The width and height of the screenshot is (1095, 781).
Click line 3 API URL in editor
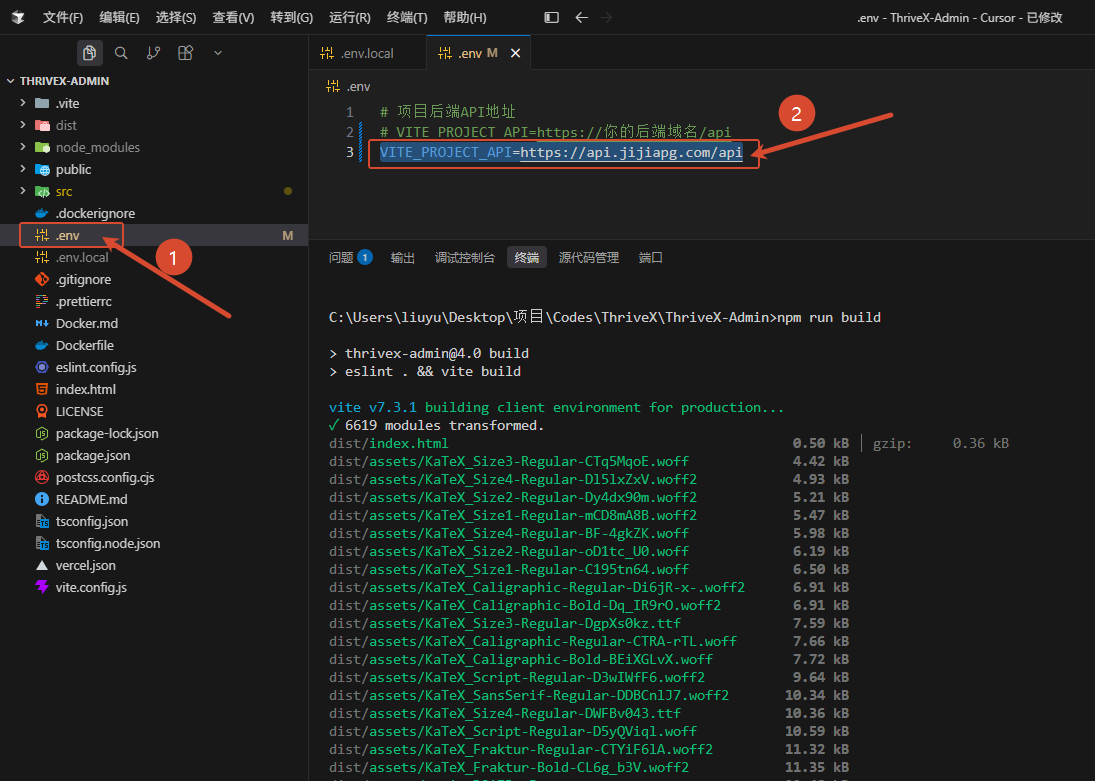631,152
